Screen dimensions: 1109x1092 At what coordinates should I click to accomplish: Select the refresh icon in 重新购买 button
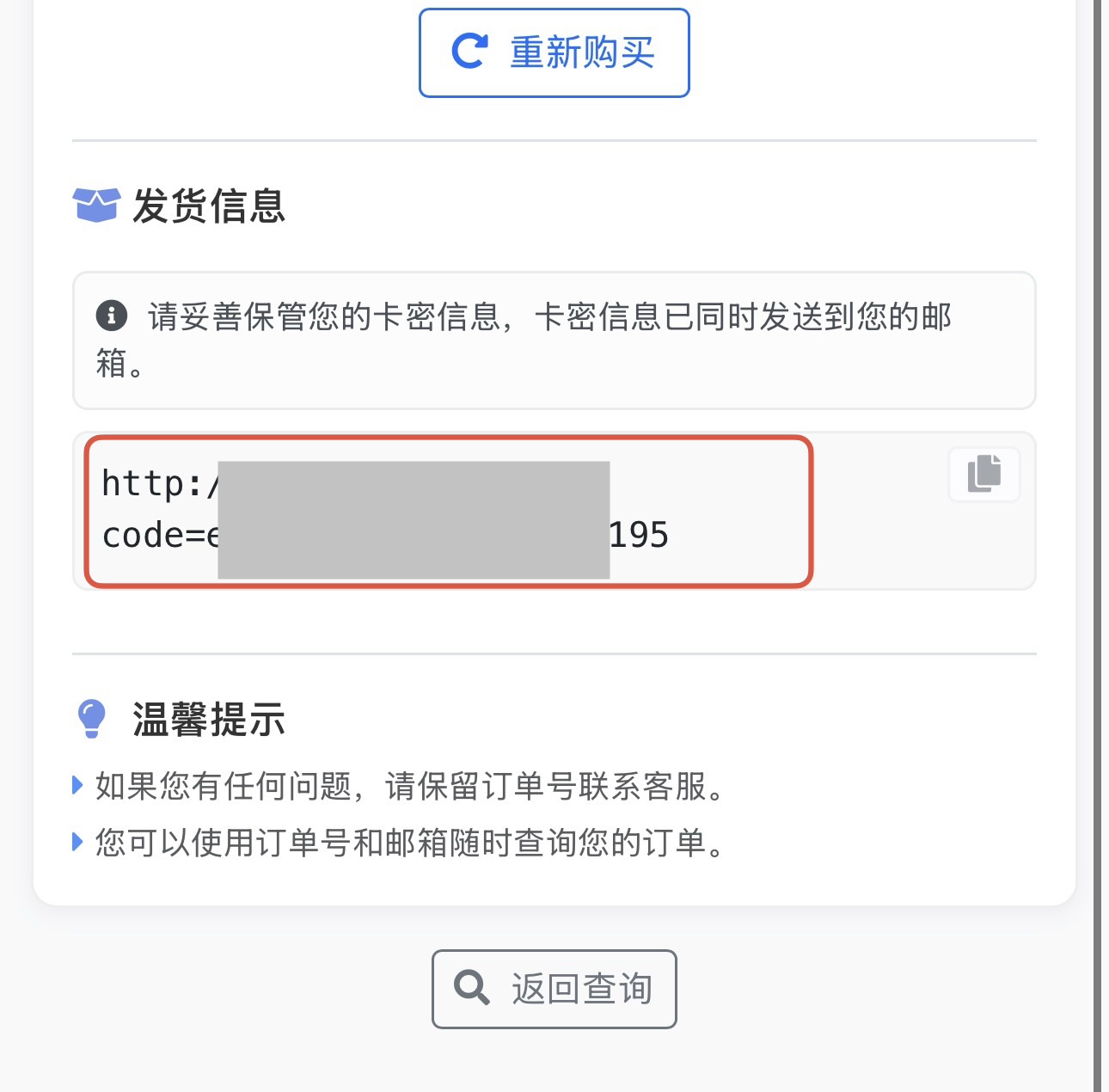click(x=467, y=51)
